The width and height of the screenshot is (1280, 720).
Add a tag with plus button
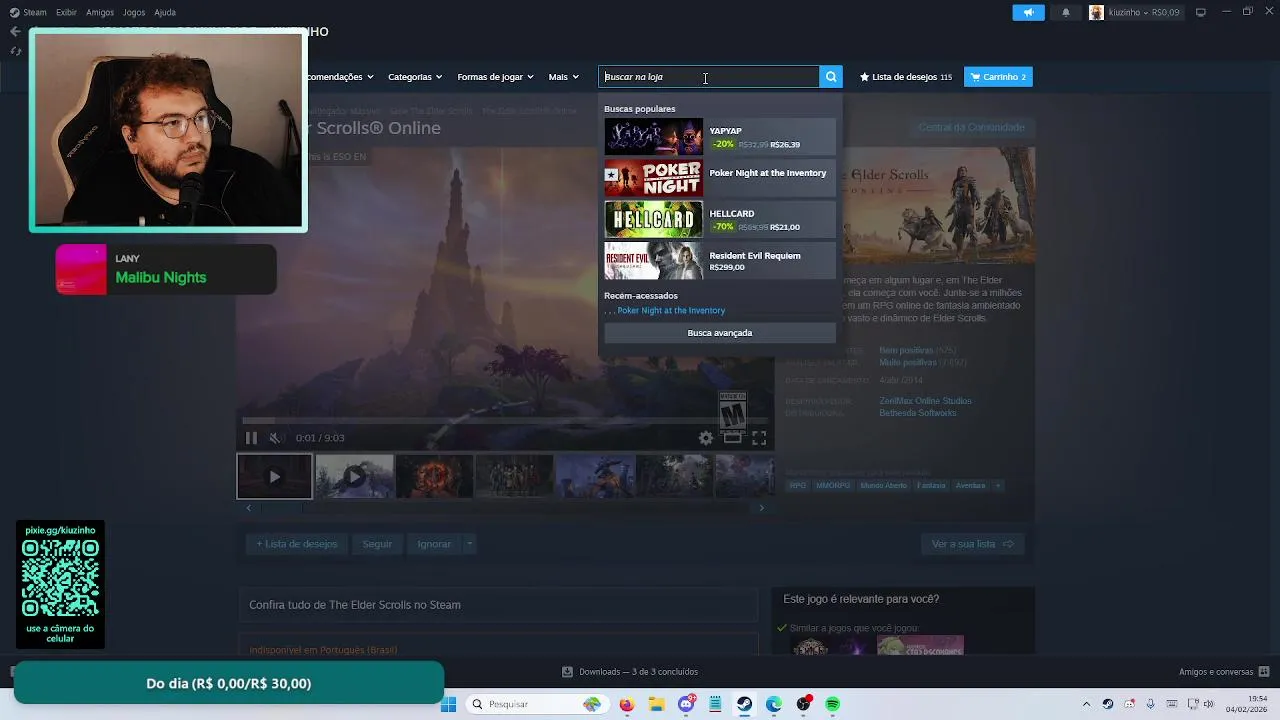(x=997, y=486)
